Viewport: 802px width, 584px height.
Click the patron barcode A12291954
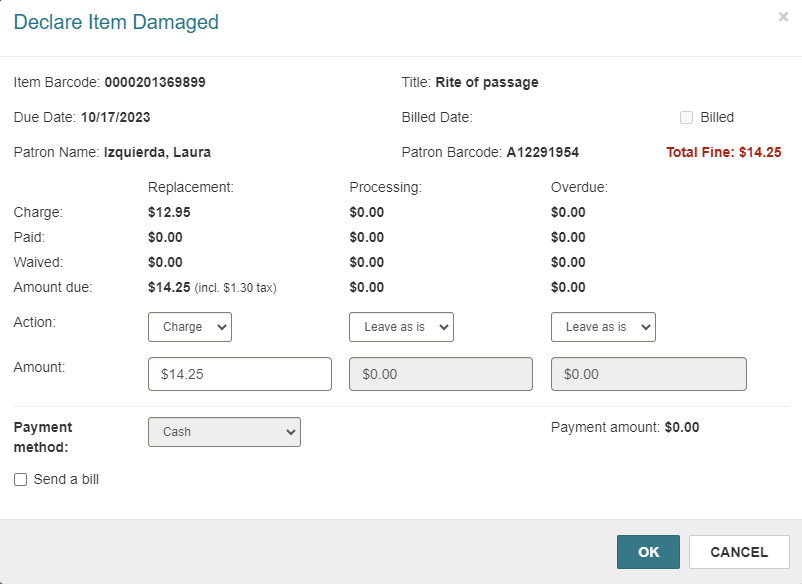point(543,152)
